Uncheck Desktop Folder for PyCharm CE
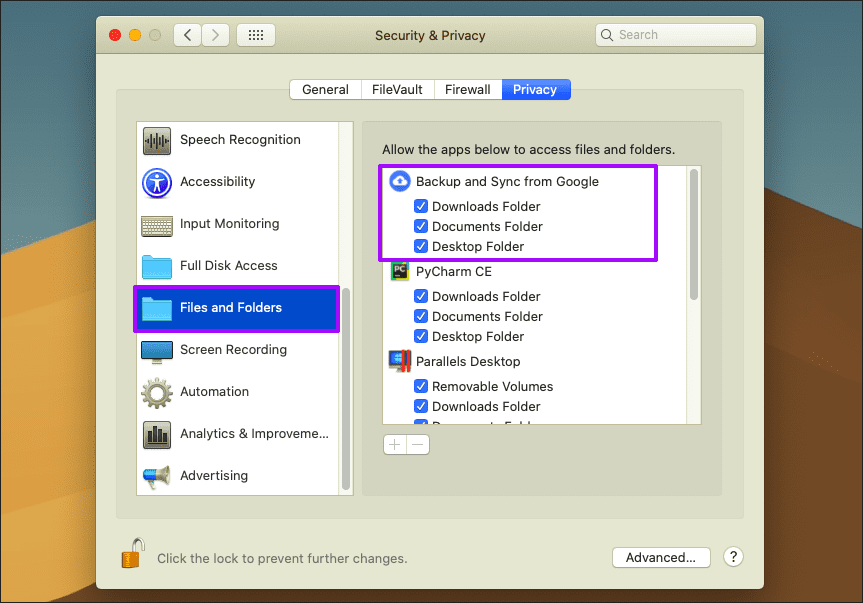 click(421, 336)
